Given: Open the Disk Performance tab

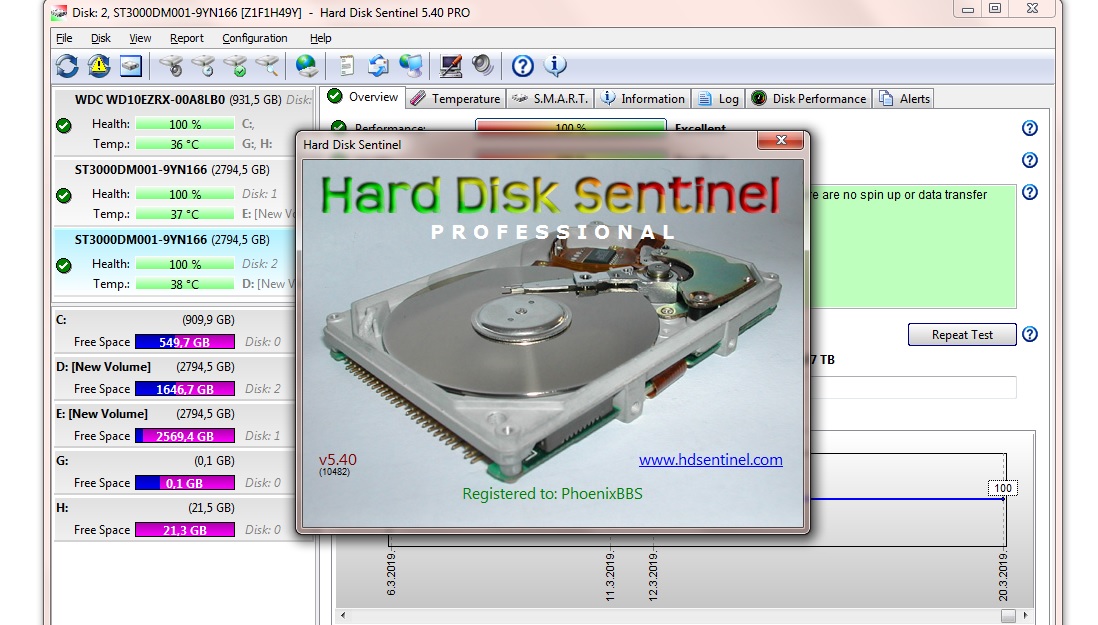Looking at the screenshot, I should pyautogui.click(x=814, y=98).
